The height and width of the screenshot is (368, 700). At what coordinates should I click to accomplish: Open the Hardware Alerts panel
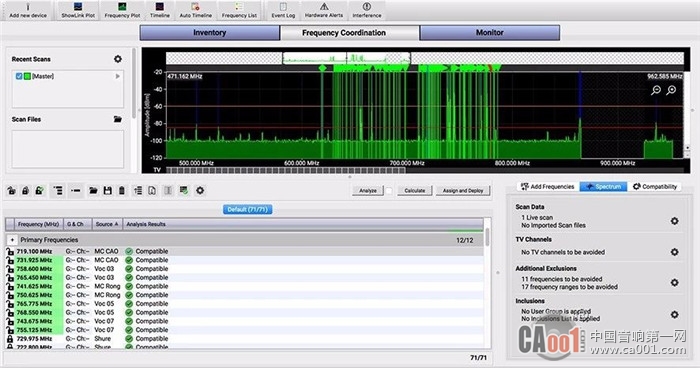pyautogui.click(x=324, y=10)
